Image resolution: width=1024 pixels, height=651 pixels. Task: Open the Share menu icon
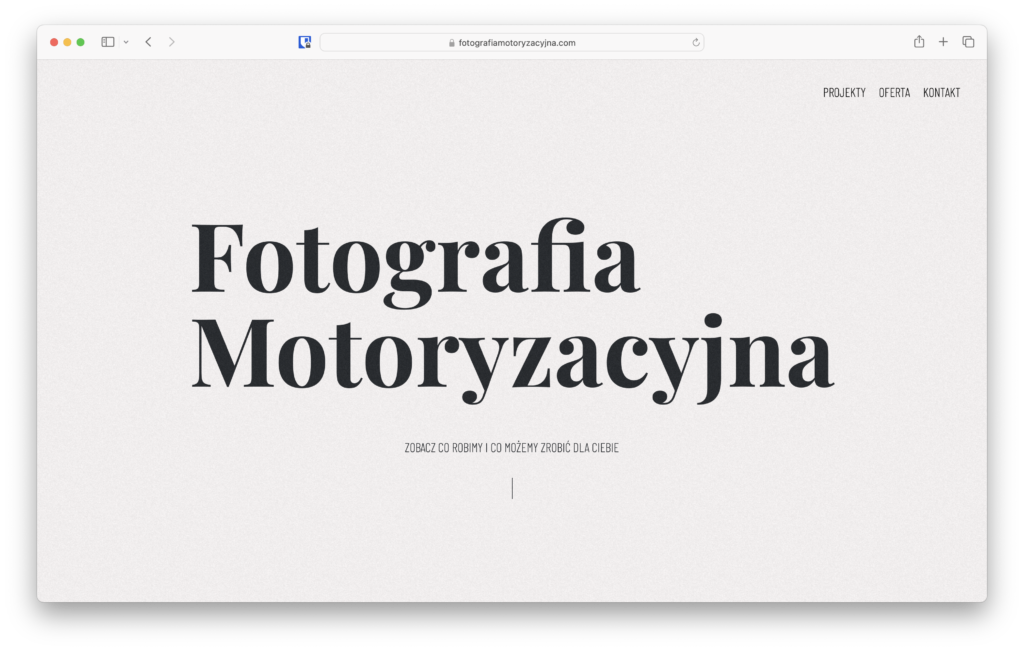point(919,42)
